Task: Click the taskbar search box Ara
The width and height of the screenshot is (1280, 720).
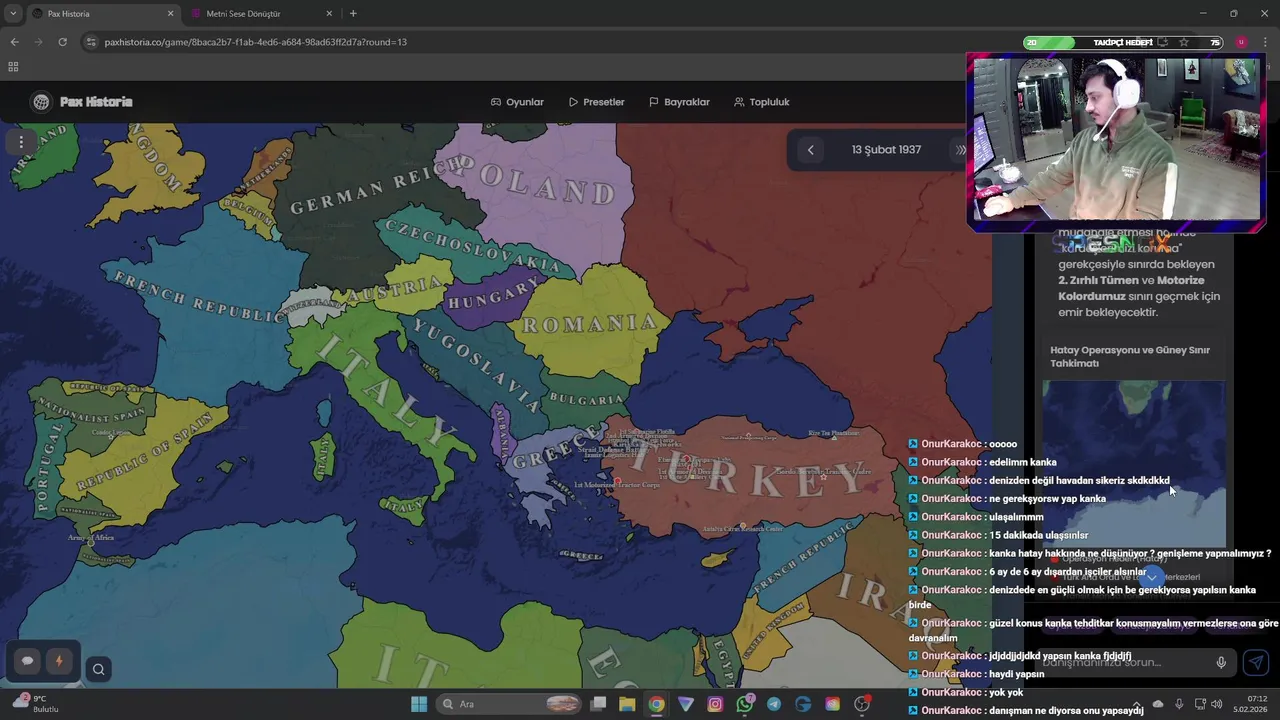Action: (510, 704)
